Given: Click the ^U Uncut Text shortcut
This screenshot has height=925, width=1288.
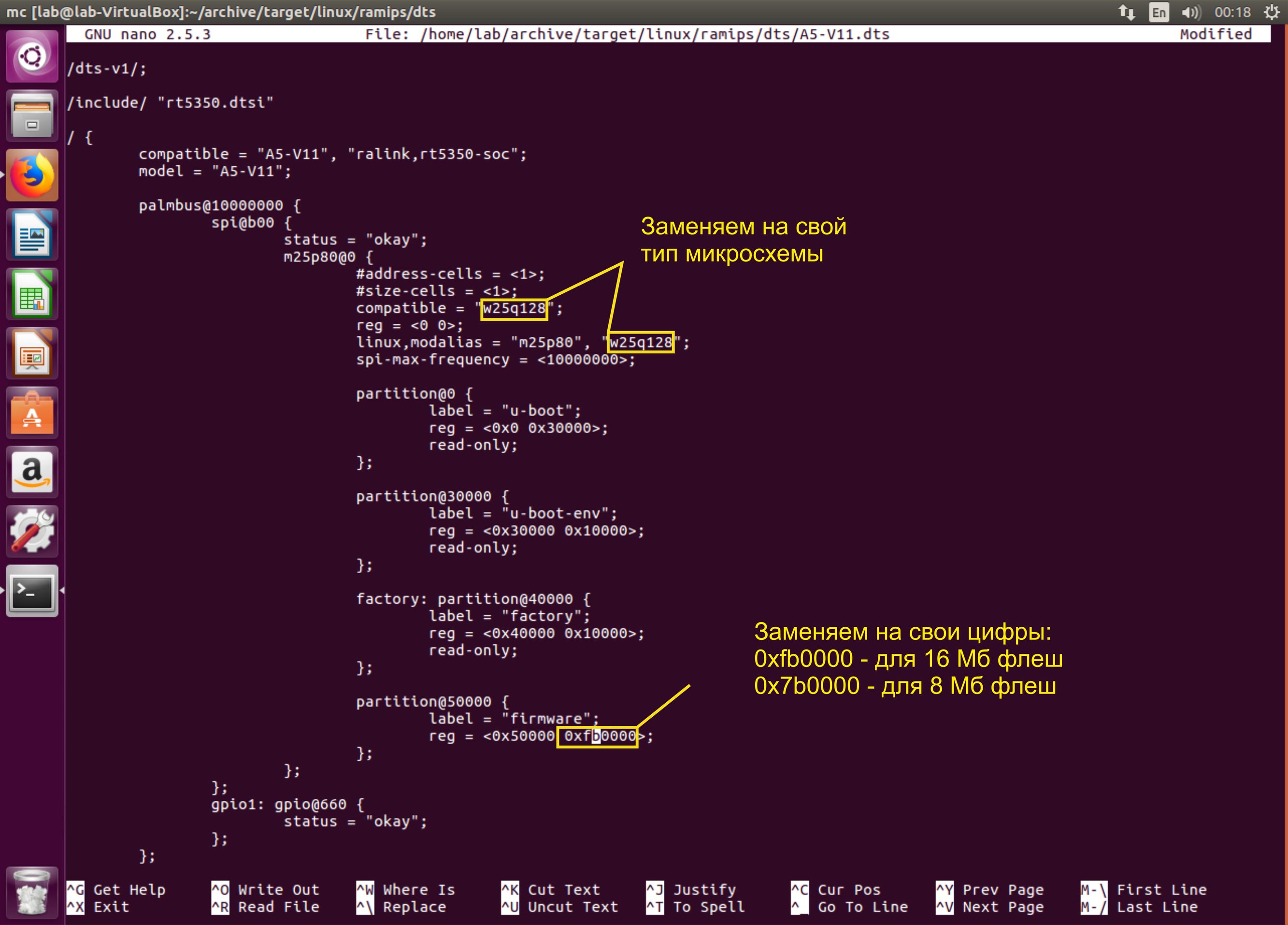Looking at the screenshot, I should point(559,907).
